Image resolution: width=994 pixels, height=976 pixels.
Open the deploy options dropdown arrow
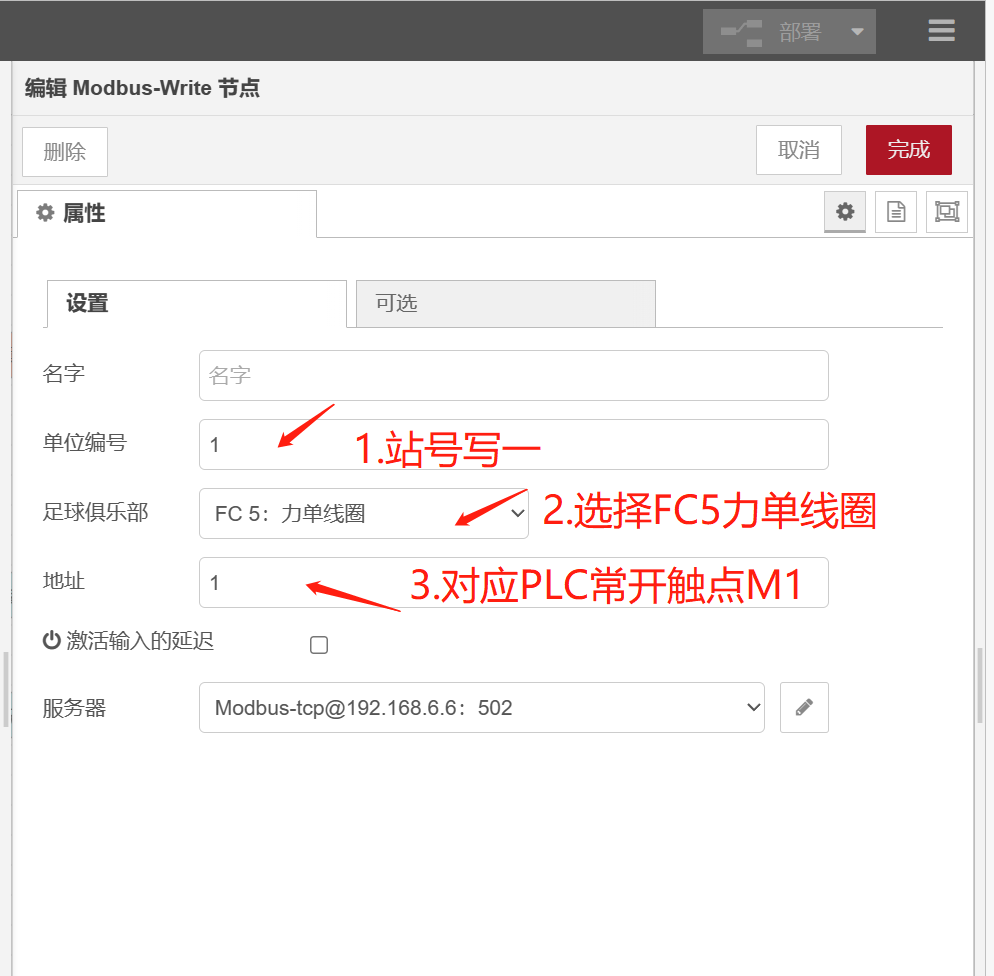pyautogui.click(x=857, y=31)
